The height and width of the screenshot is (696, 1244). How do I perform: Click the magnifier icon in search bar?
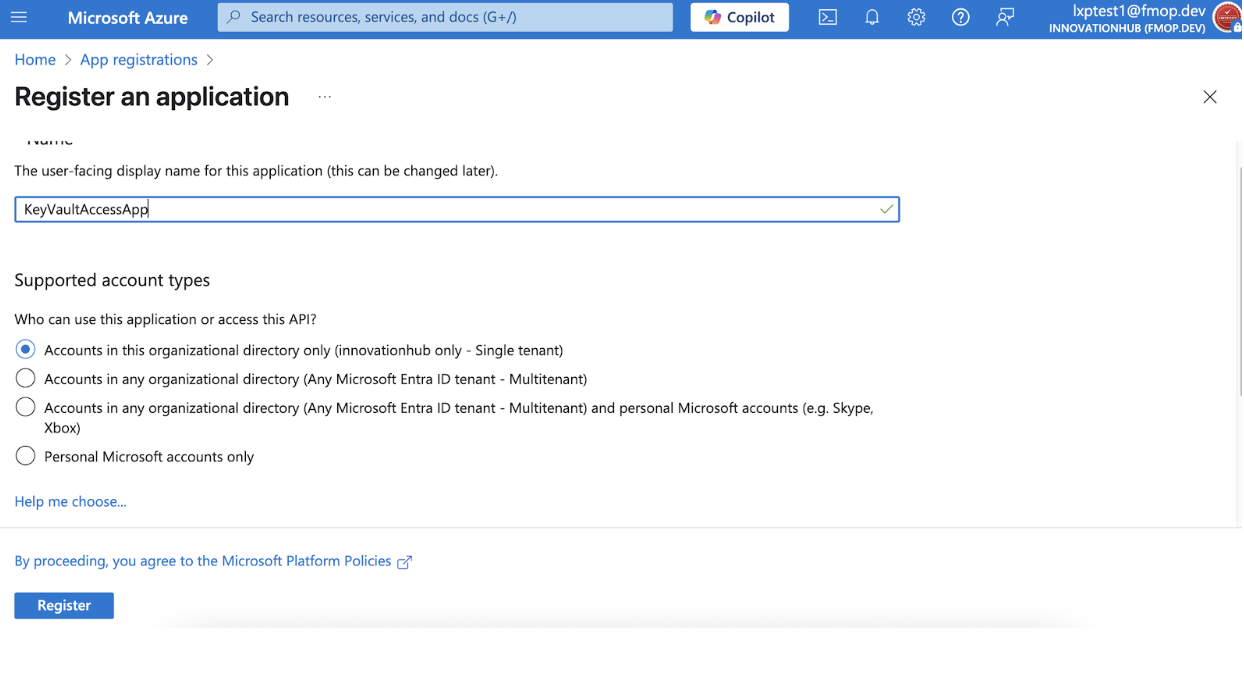[x=234, y=17]
